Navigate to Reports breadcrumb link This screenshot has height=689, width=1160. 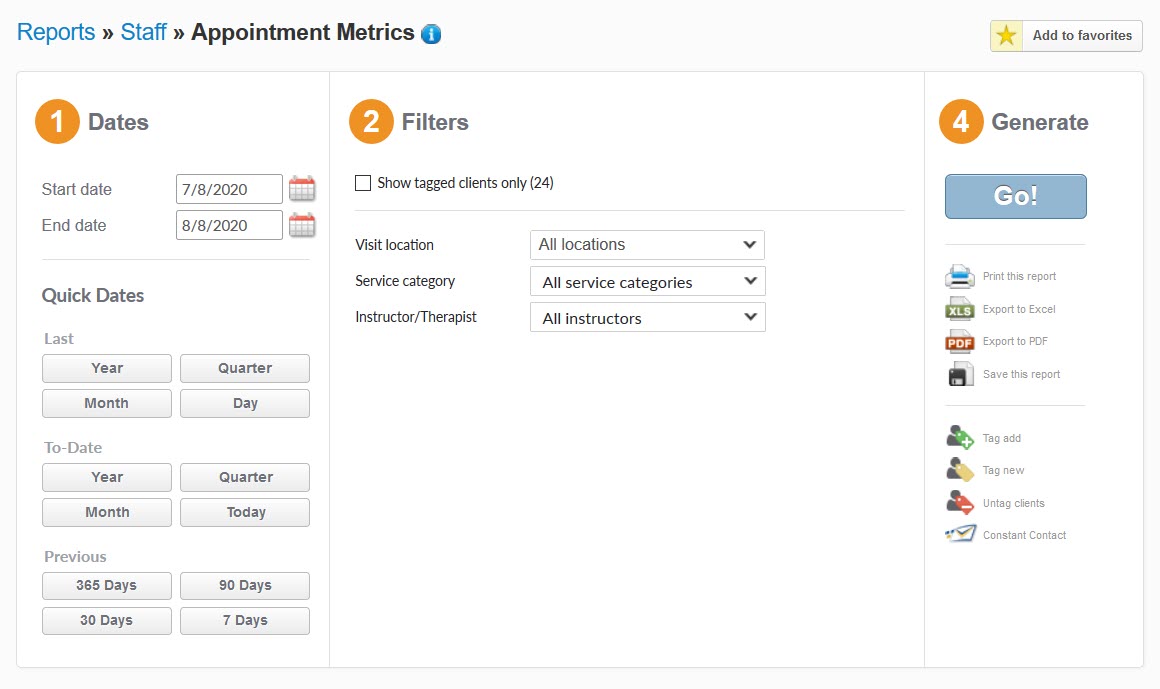[x=55, y=31]
